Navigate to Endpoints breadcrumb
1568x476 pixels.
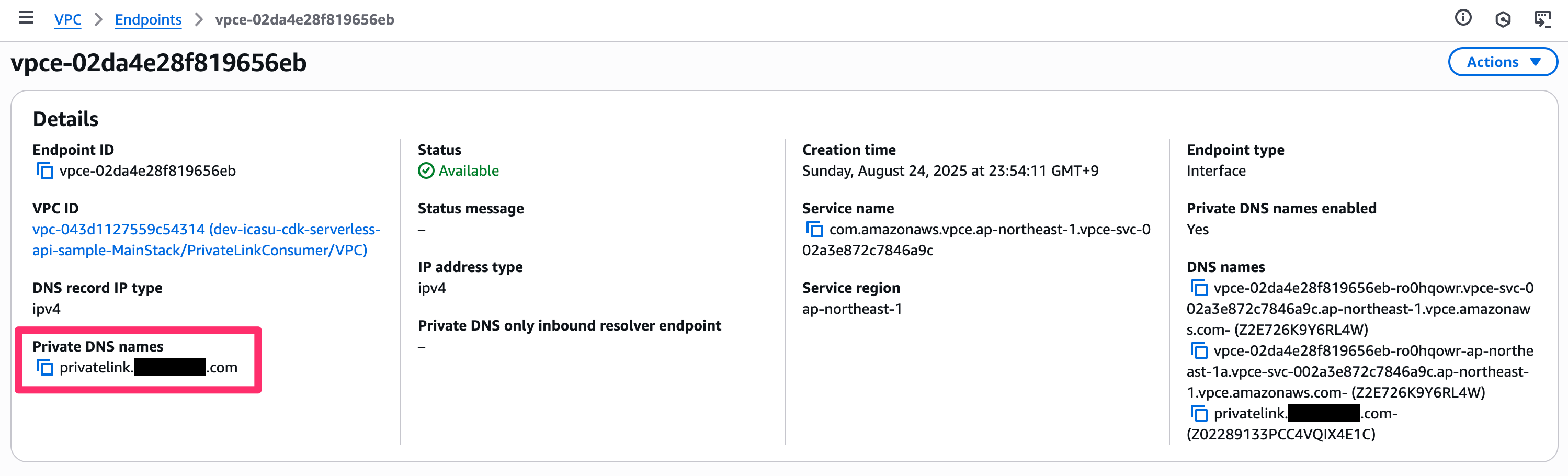click(x=148, y=19)
